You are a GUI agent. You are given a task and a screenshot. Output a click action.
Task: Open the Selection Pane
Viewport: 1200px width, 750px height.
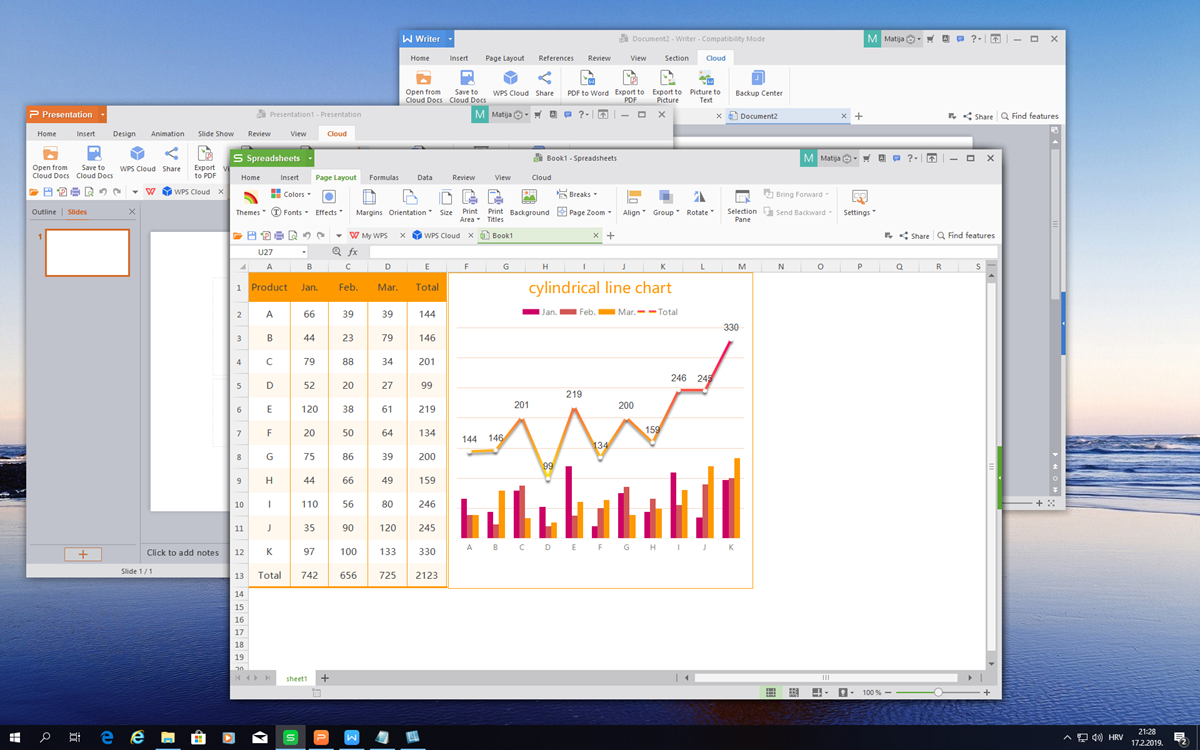tap(742, 205)
